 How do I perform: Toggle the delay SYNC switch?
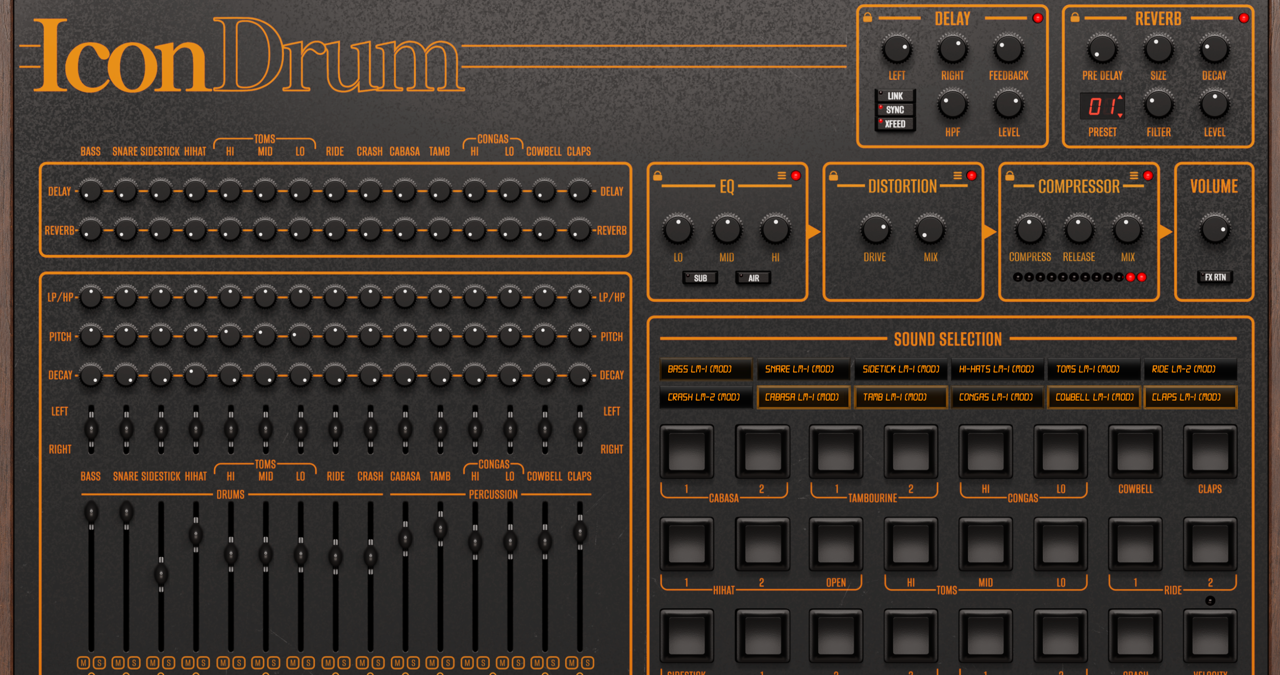pos(895,111)
